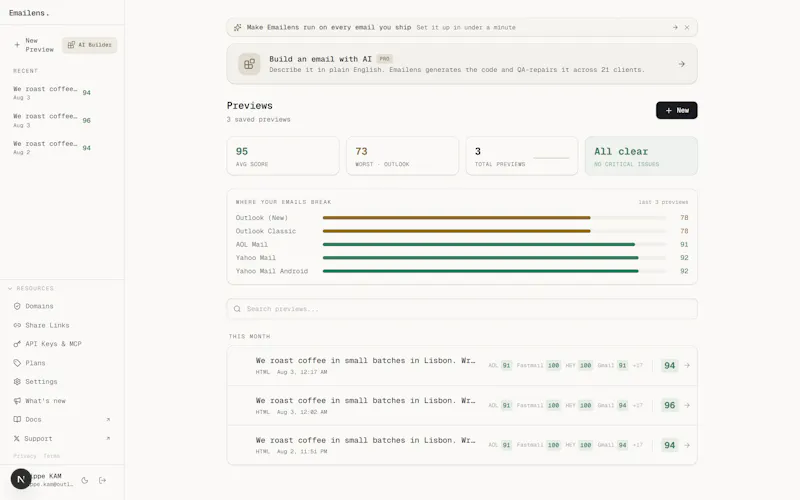The height and width of the screenshot is (500, 800).
Task: Open the preview from Aug 3, 12:02 AM
Action: (462, 406)
